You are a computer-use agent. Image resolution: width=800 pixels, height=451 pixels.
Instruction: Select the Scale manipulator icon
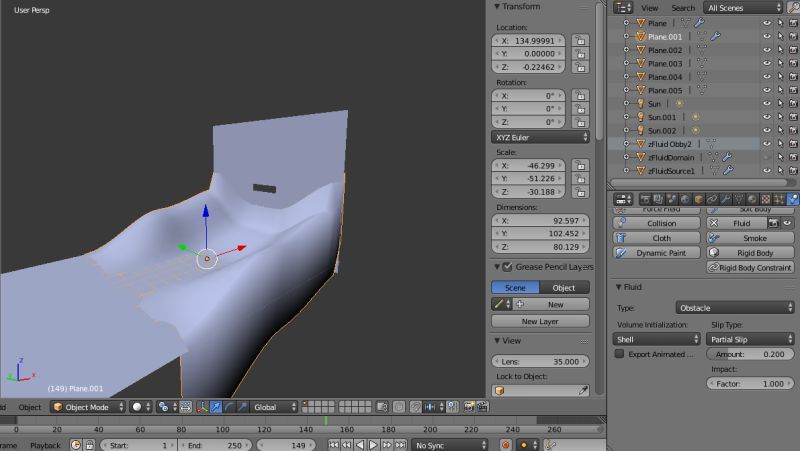pyautogui.click(x=243, y=407)
